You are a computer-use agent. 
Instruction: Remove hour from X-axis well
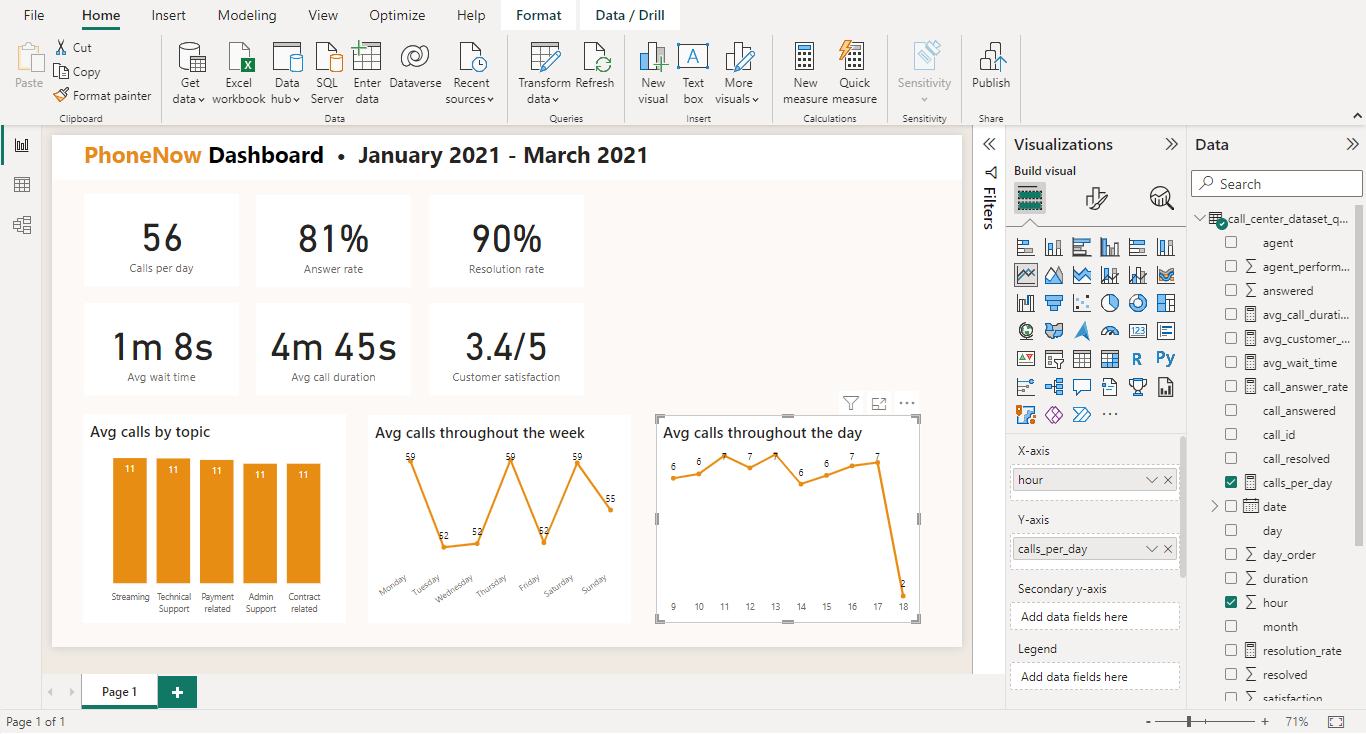pos(1168,480)
